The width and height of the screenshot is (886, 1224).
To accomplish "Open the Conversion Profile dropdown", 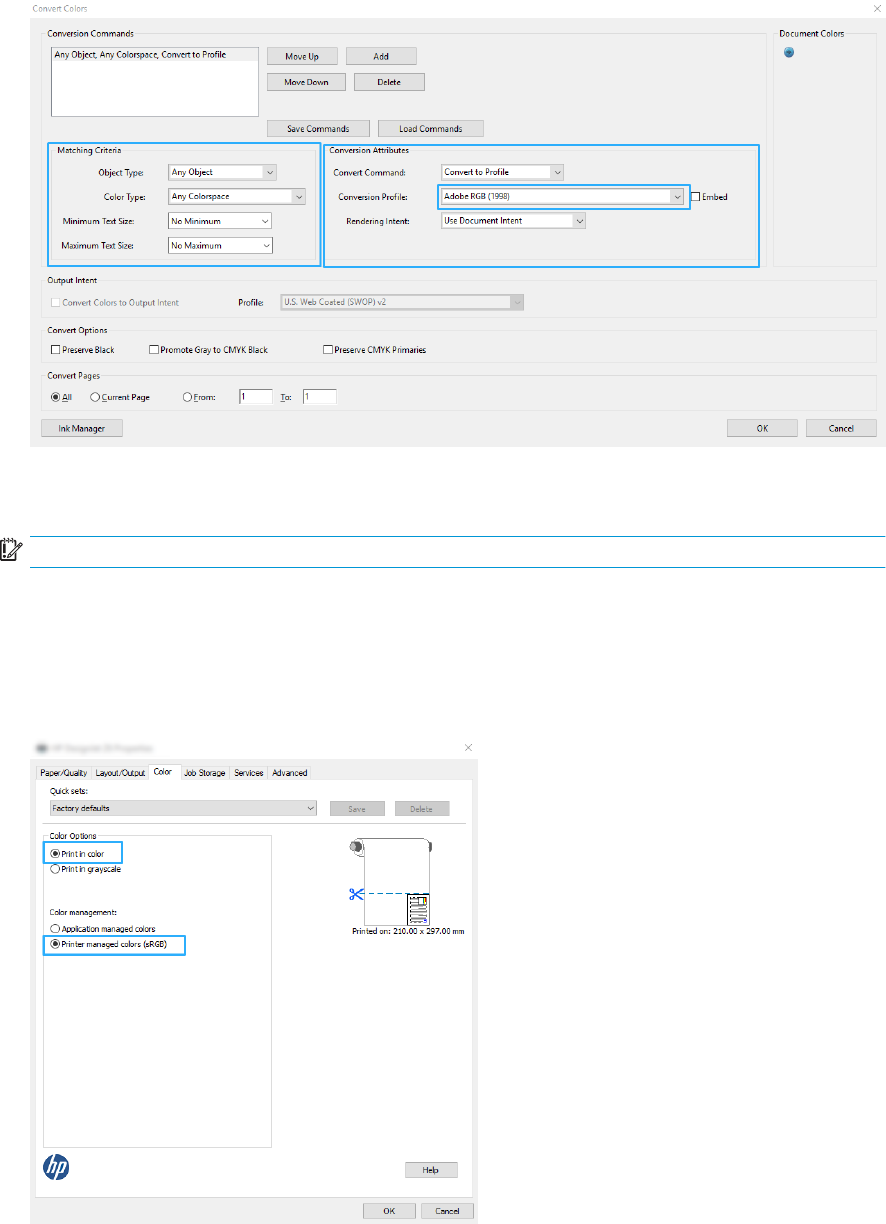I will (676, 196).
